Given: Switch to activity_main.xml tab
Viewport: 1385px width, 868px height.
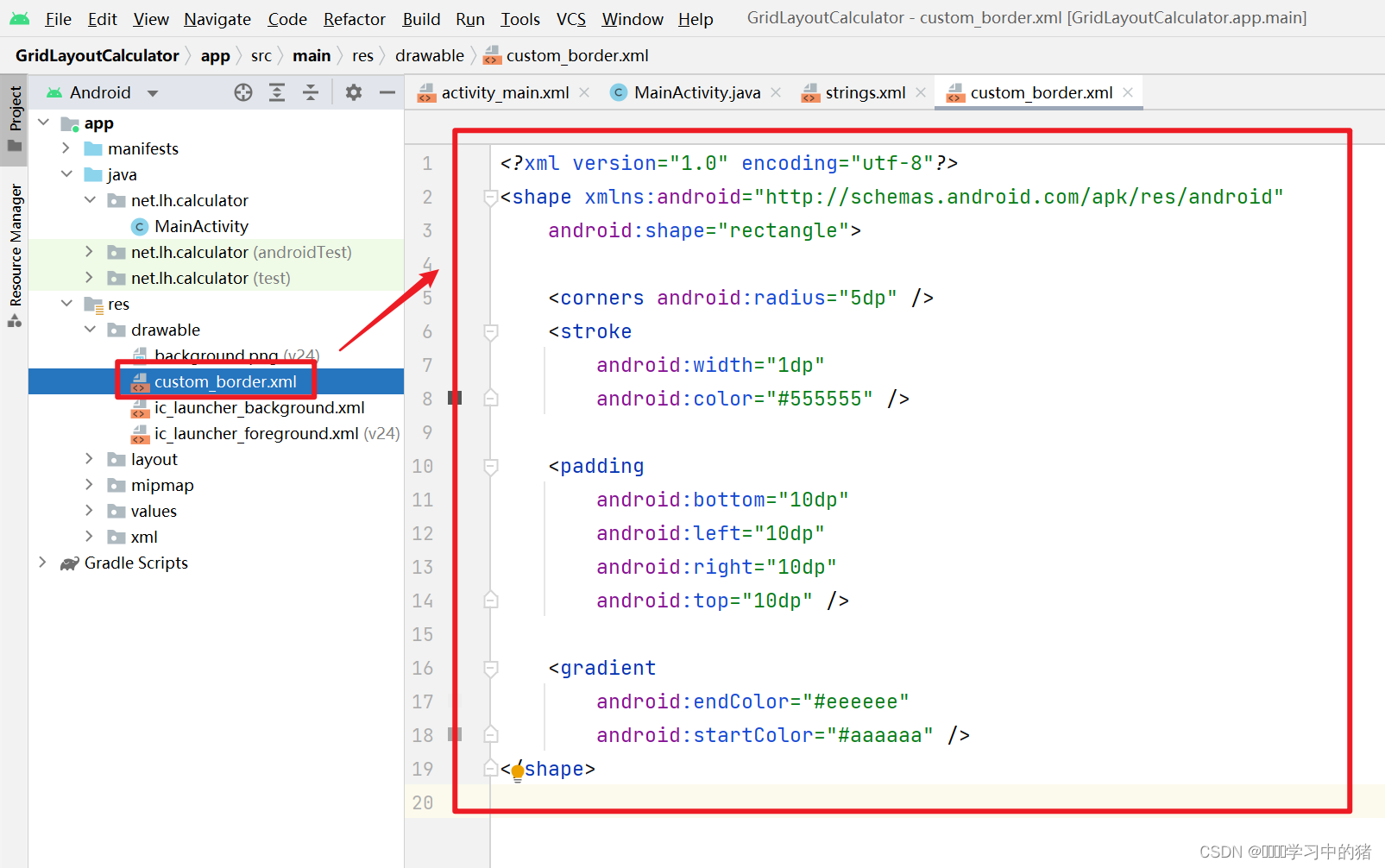Looking at the screenshot, I should (505, 92).
